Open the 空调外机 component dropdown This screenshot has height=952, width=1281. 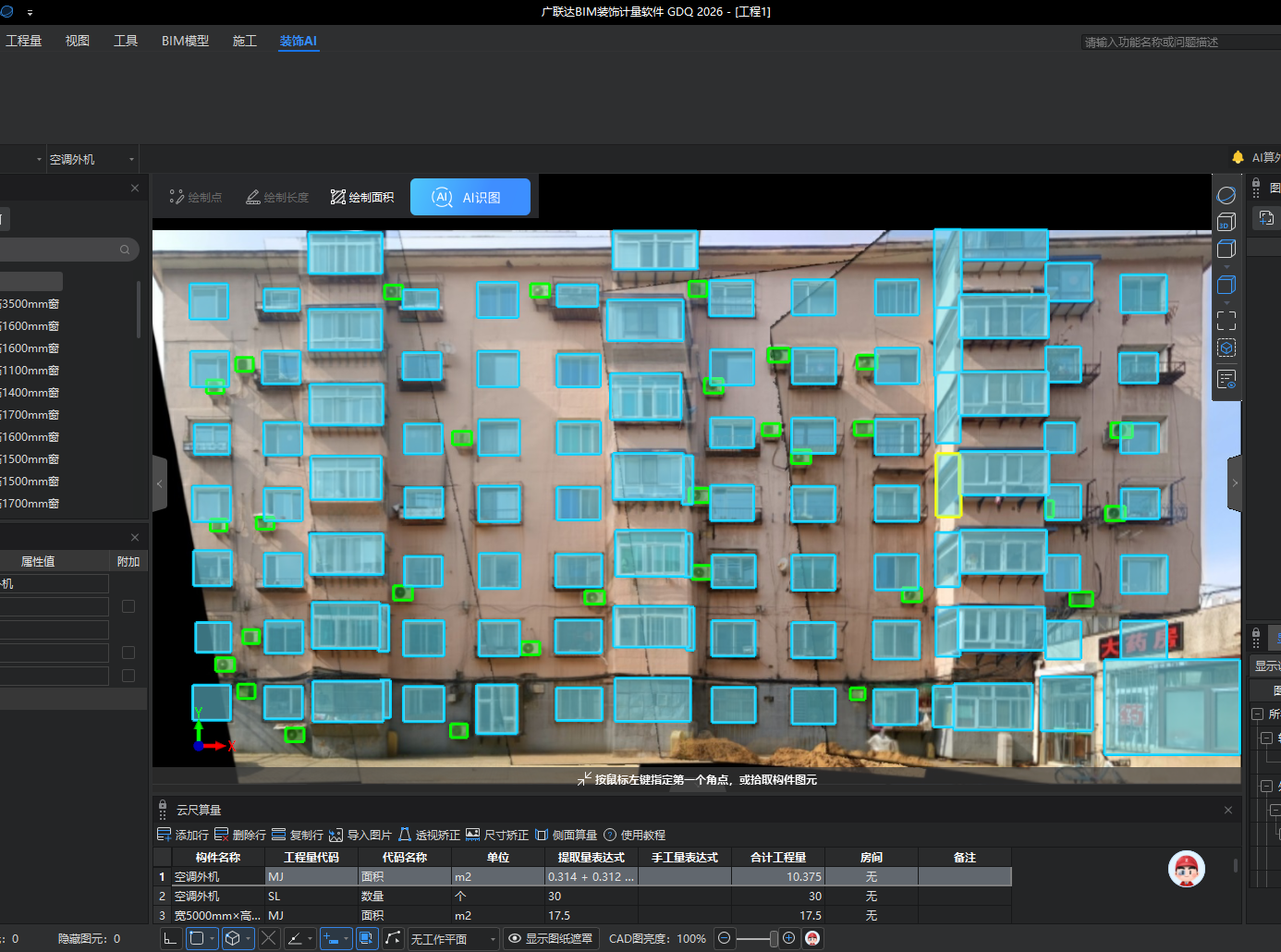(x=91, y=159)
